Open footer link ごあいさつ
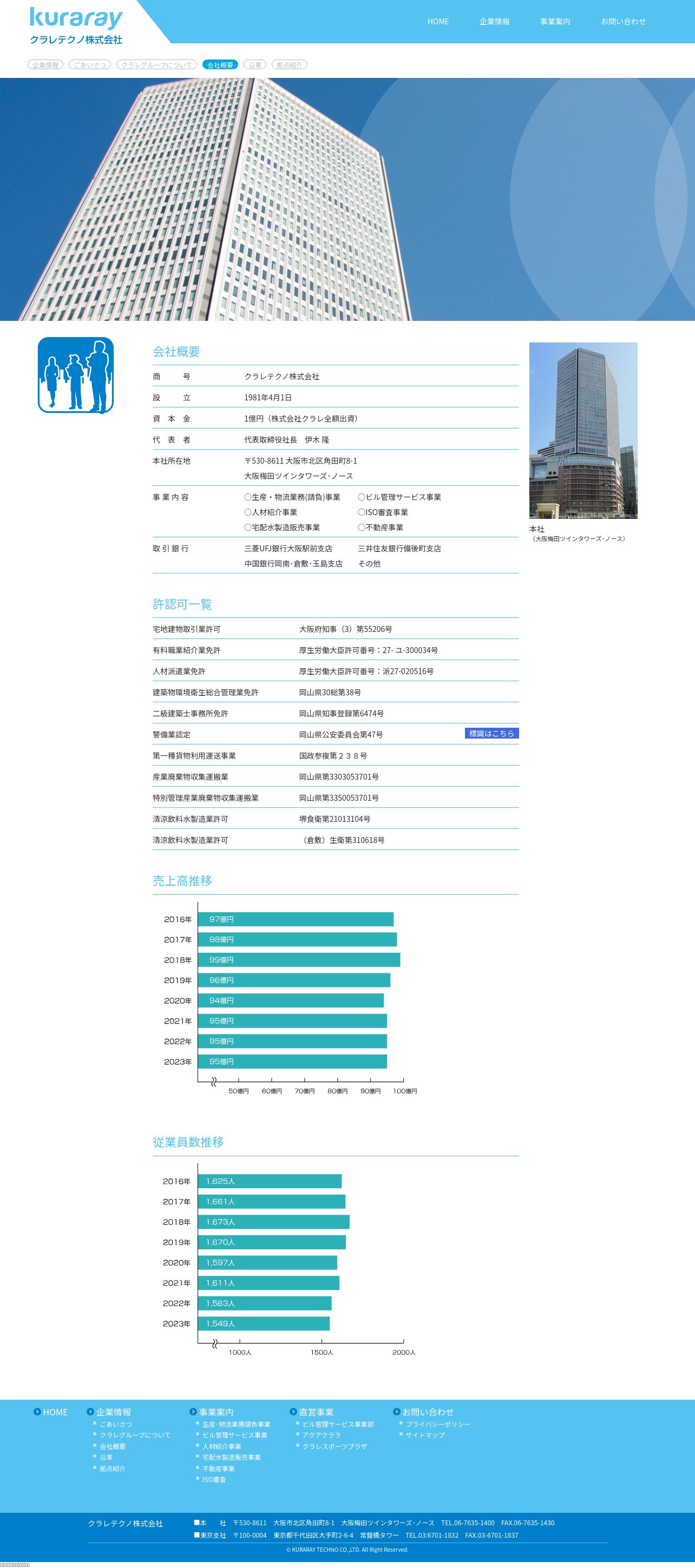The width and height of the screenshot is (695, 1568). coord(116,1424)
